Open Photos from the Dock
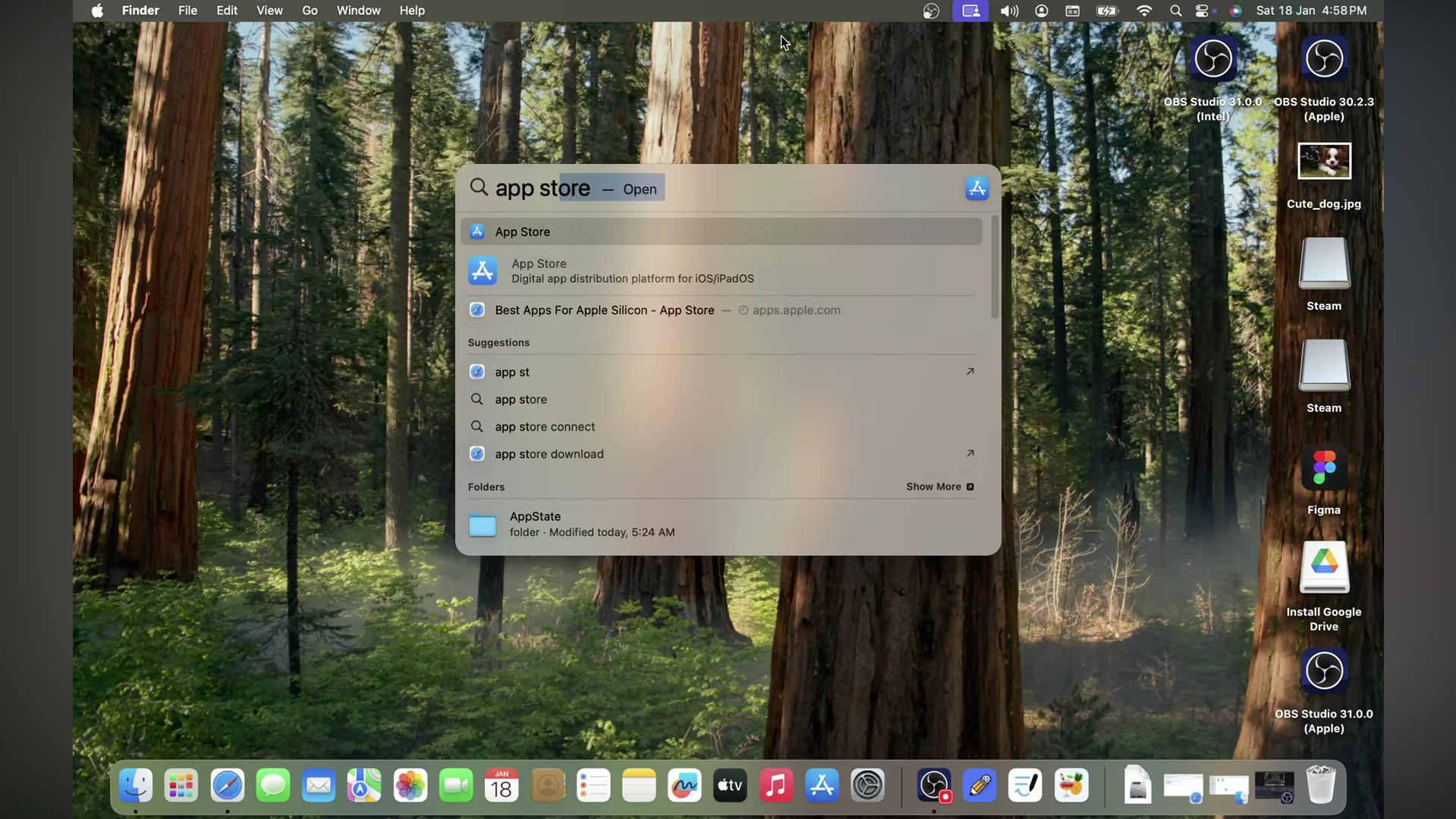Image resolution: width=1456 pixels, height=819 pixels. pos(410,786)
